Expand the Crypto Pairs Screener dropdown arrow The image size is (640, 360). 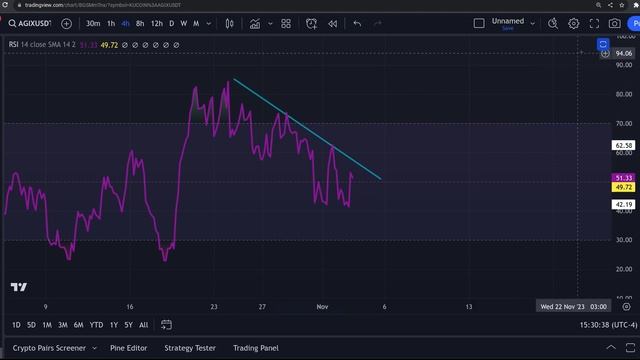(x=95, y=348)
